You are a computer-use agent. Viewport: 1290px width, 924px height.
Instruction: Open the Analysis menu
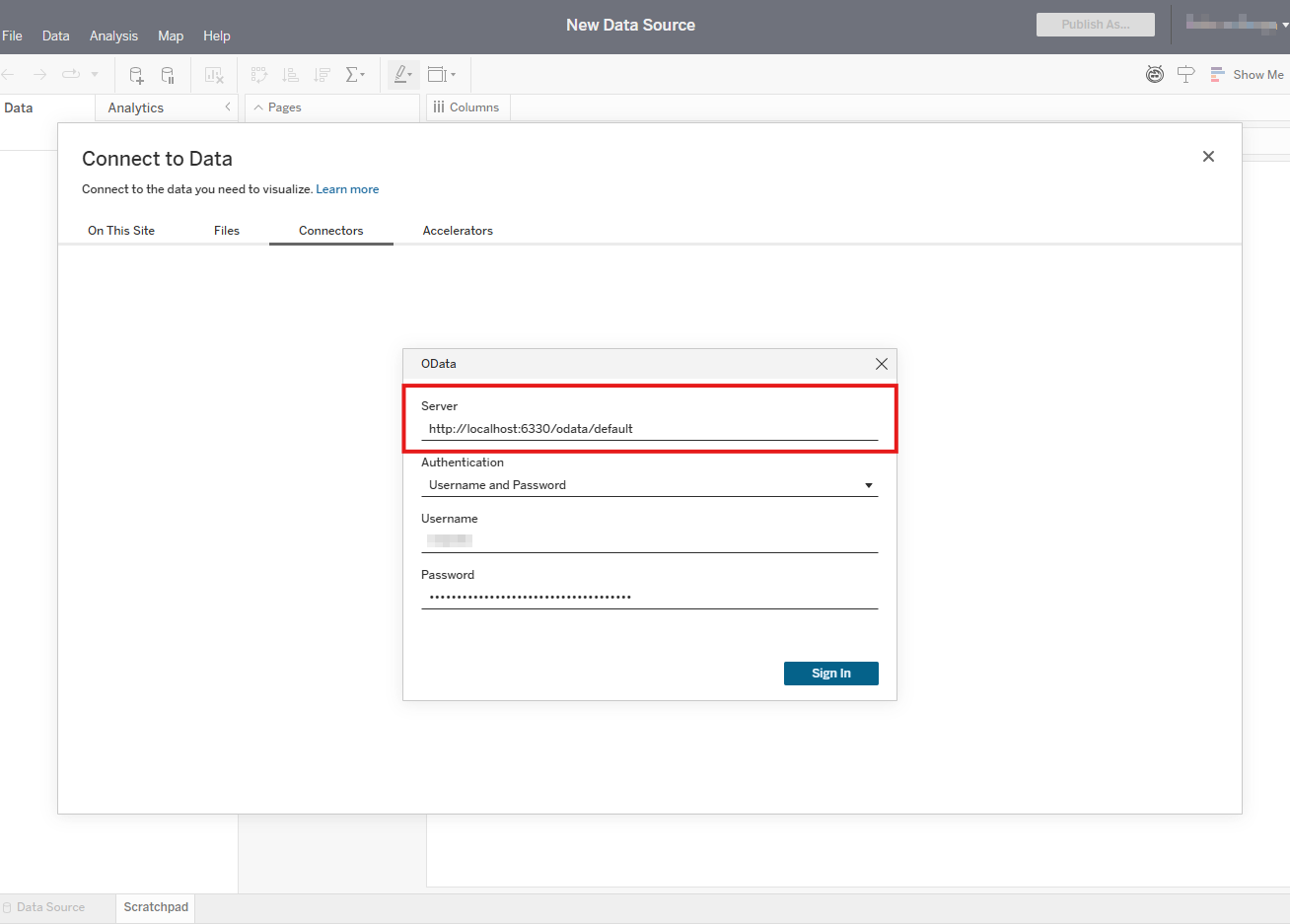113,36
